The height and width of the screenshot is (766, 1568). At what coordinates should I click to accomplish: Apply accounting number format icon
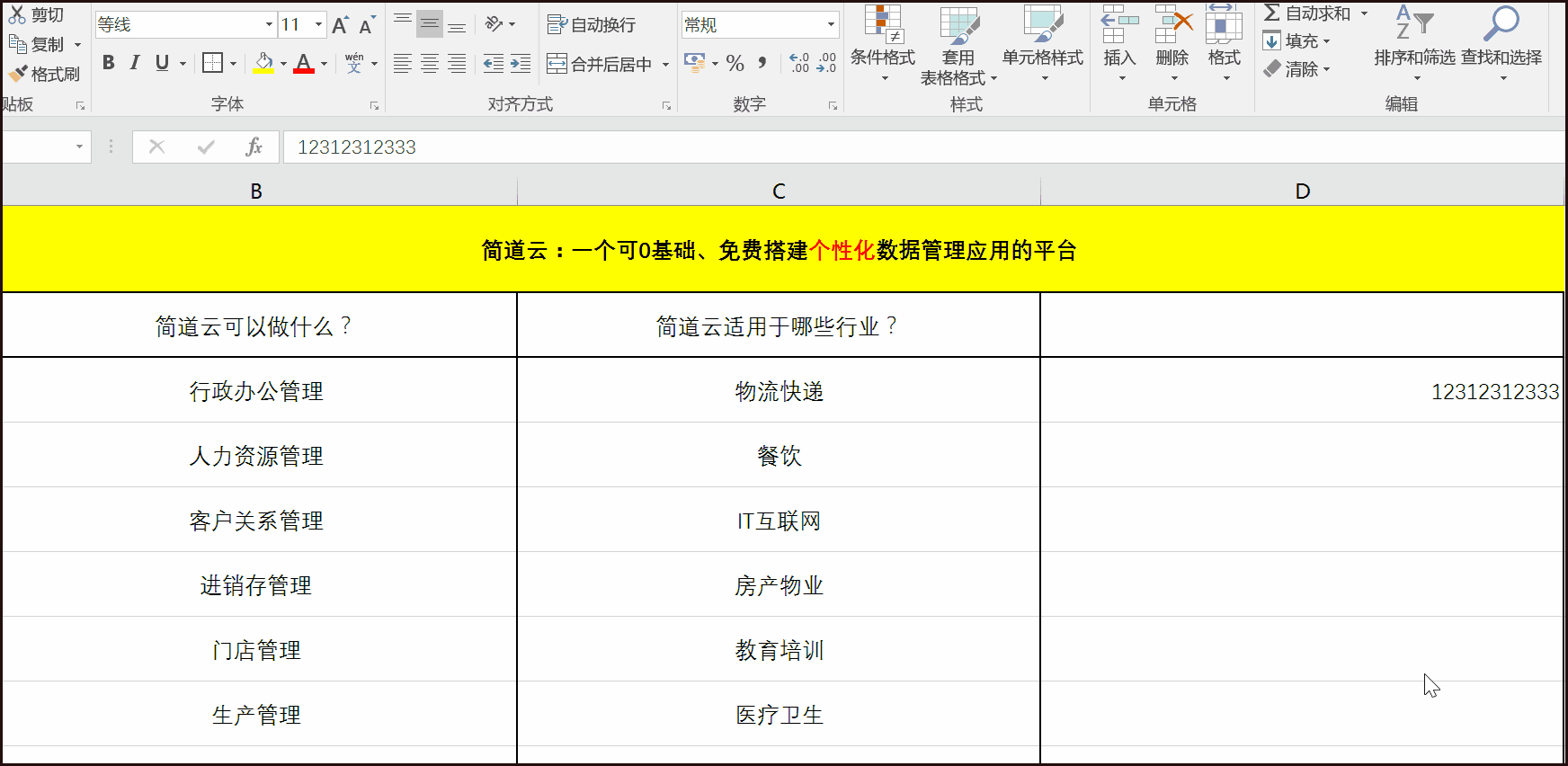(695, 63)
